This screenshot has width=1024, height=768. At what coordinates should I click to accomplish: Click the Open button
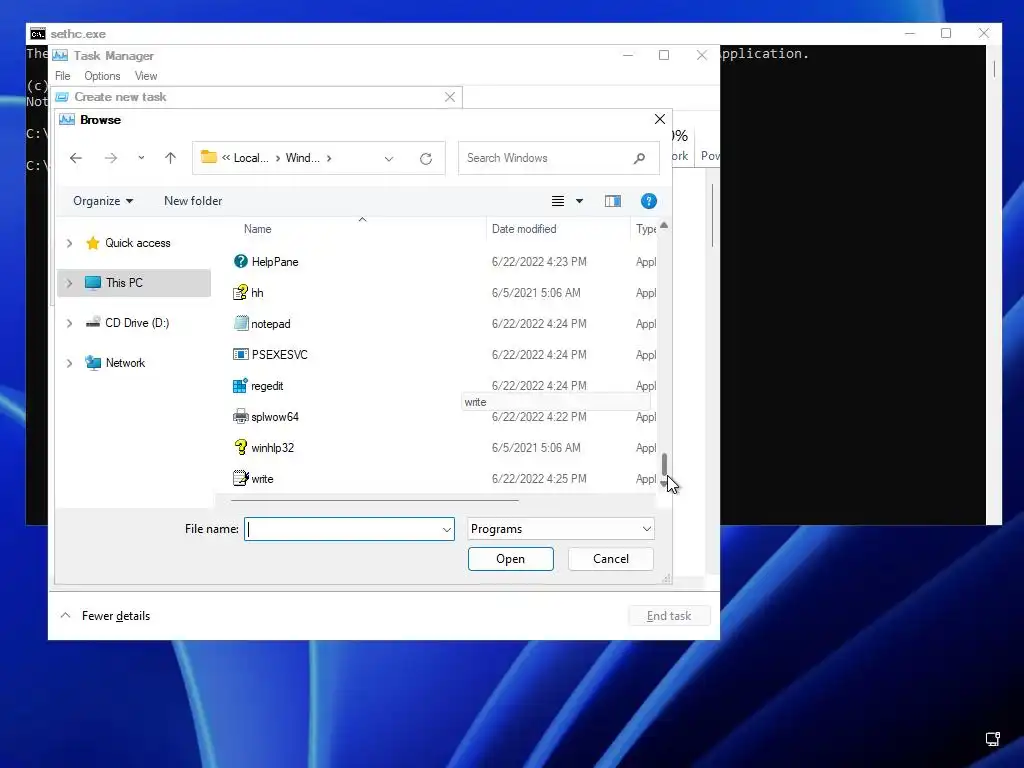[x=511, y=559]
